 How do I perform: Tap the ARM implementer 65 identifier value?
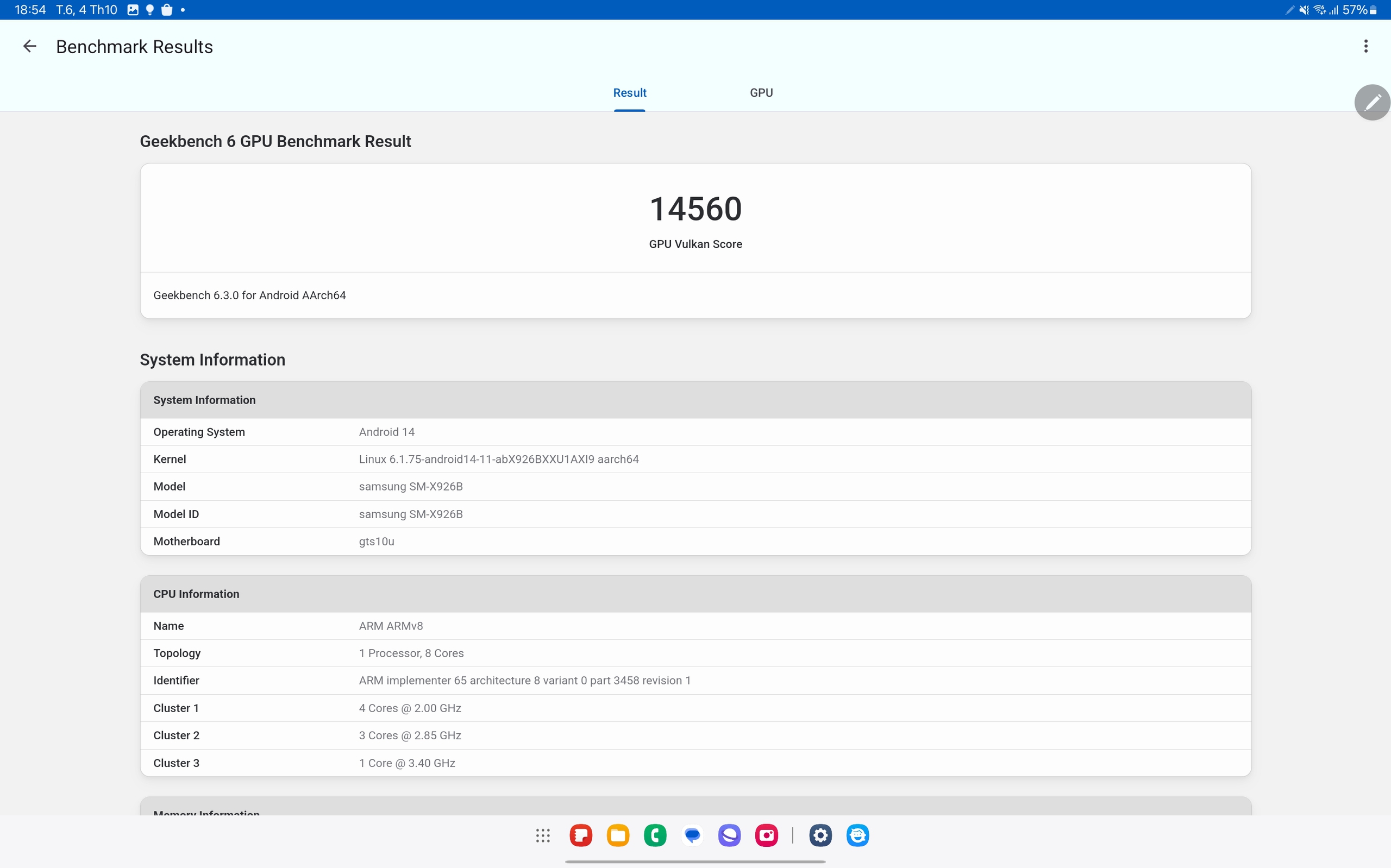(x=524, y=680)
